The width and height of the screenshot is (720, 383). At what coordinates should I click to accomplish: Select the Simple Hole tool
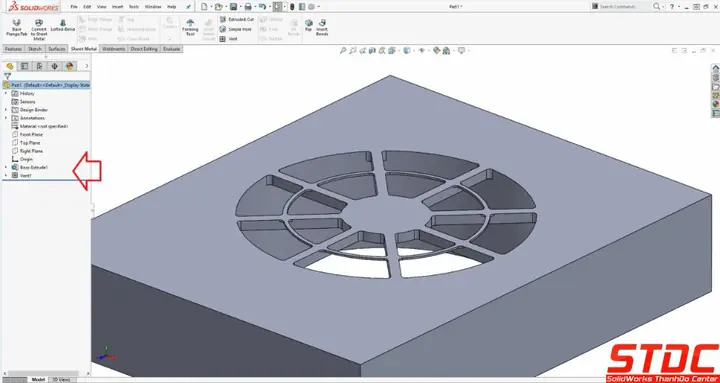coord(236,29)
